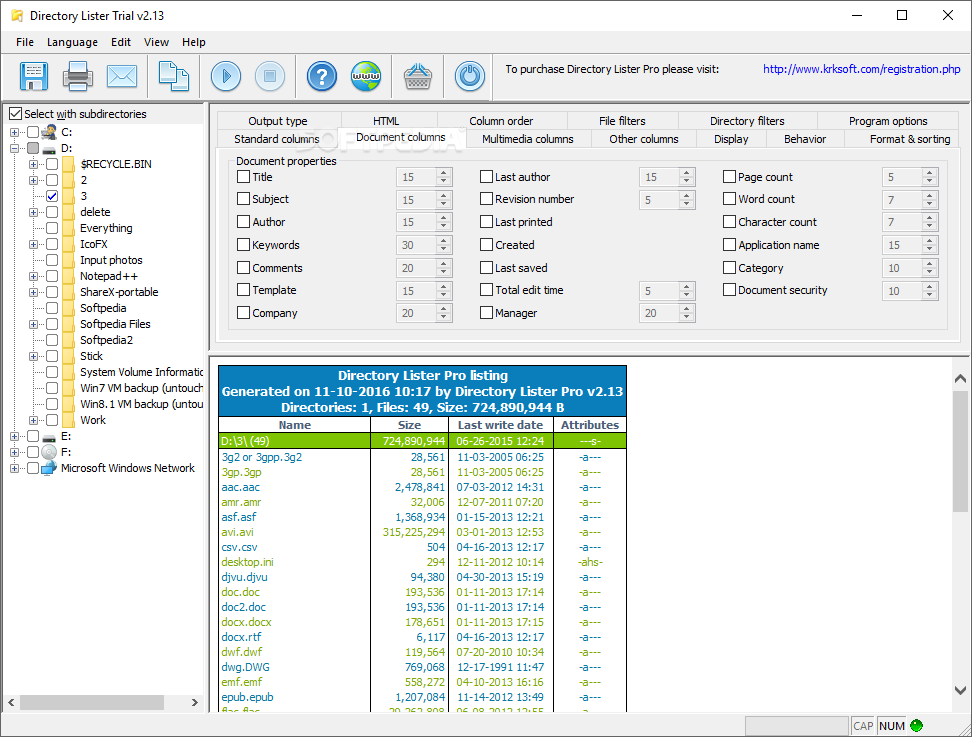Switch to the Standard columns tab
Viewport: 972px width, 737px height.
coord(276,139)
